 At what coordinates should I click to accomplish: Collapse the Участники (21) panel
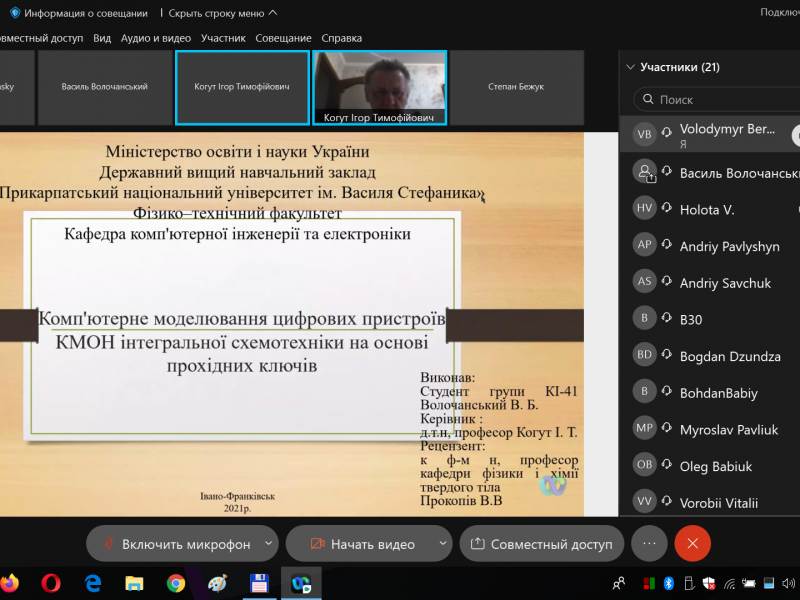pyautogui.click(x=630, y=68)
